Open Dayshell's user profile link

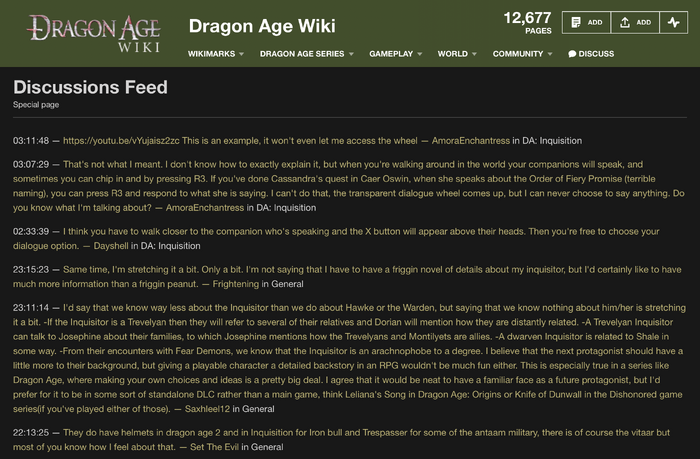pos(111,246)
